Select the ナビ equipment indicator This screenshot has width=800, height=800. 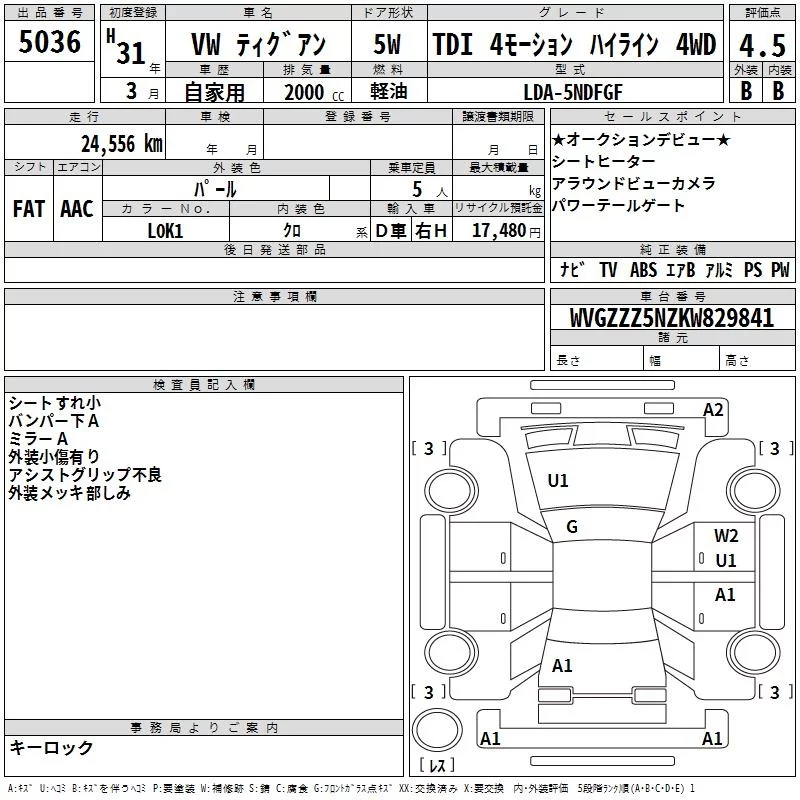(x=573, y=270)
